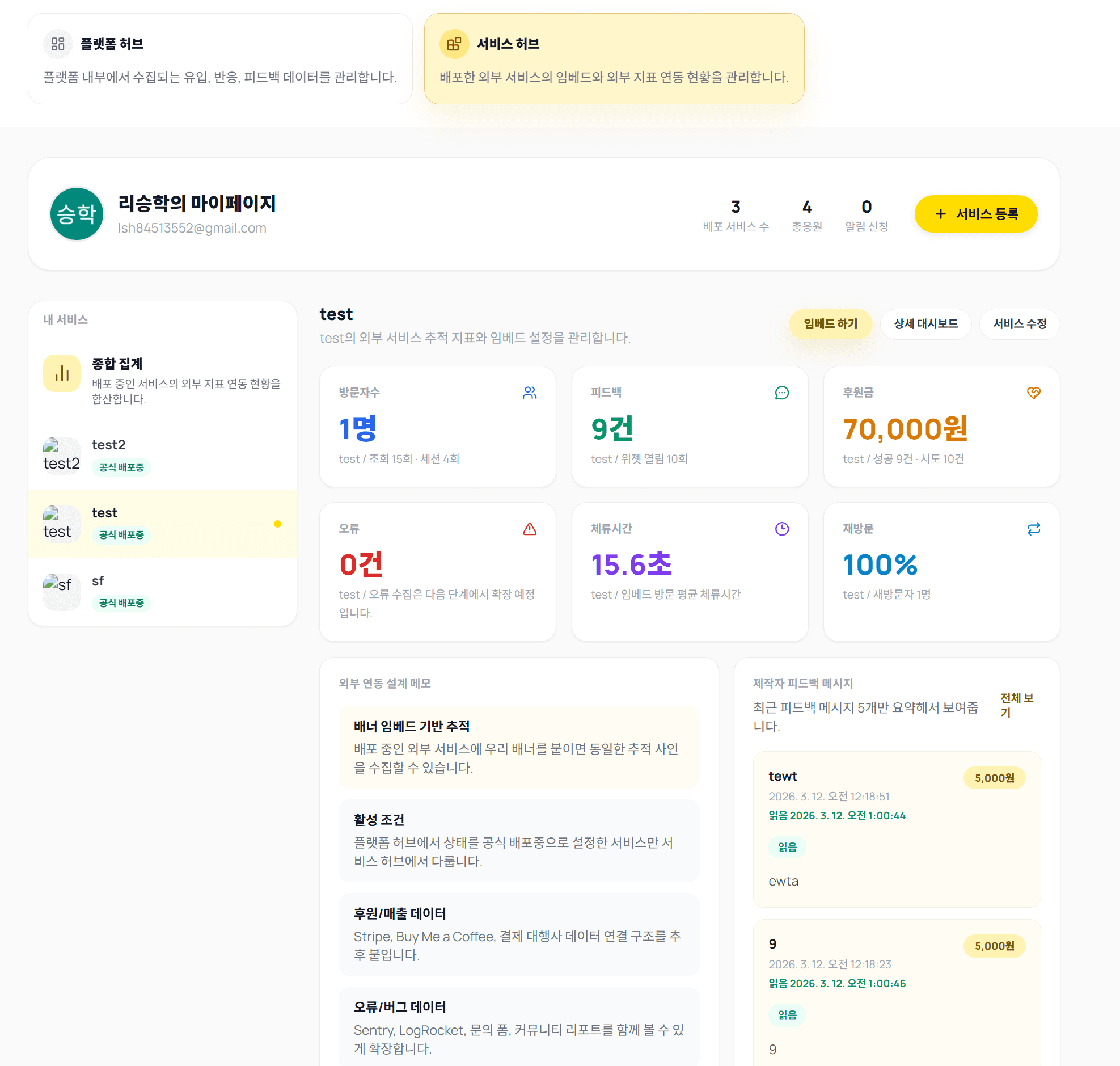Click the clock icon in 체류시간 card
The width and height of the screenshot is (1120, 1066).
[781, 529]
